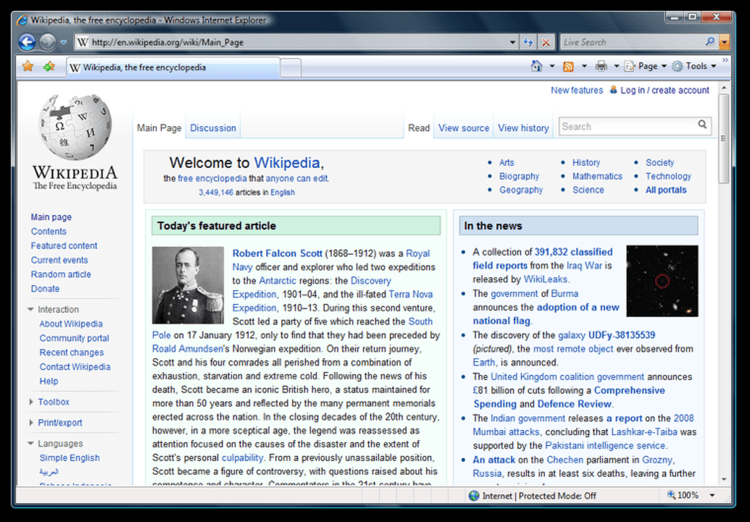Open the Robert Falcon Scott article link
This screenshot has width=750, height=522.
click(277, 253)
